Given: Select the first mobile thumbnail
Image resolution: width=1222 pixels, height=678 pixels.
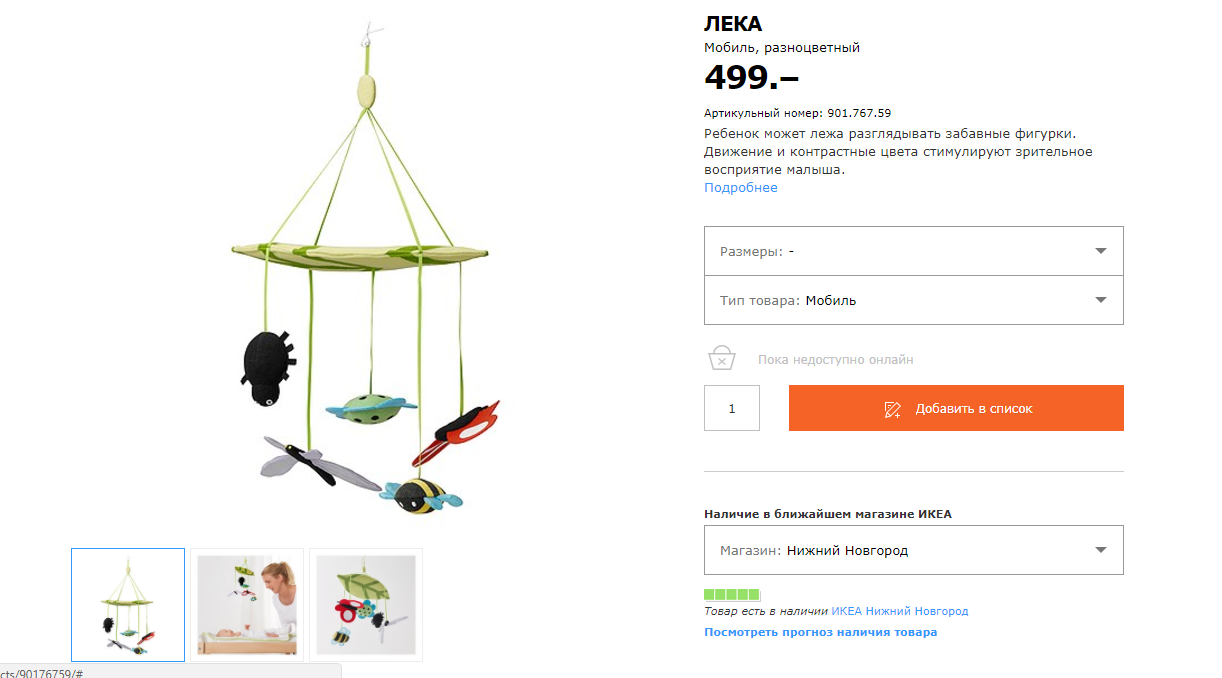Looking at the screenshot, I should [128, 605].
